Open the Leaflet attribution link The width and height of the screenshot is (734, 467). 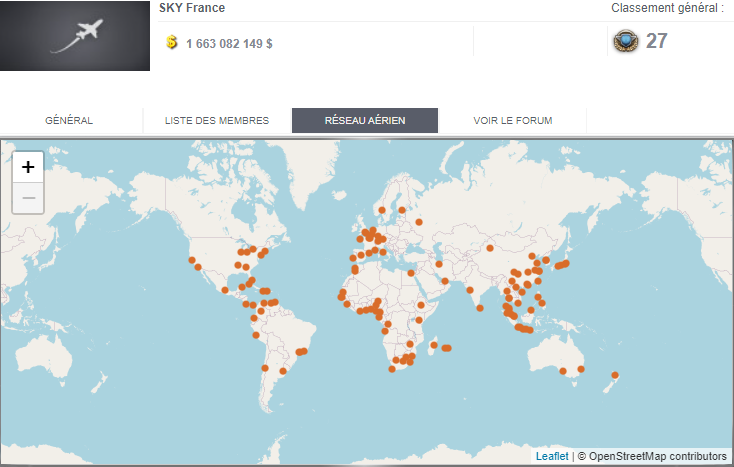tap(552, 456)
